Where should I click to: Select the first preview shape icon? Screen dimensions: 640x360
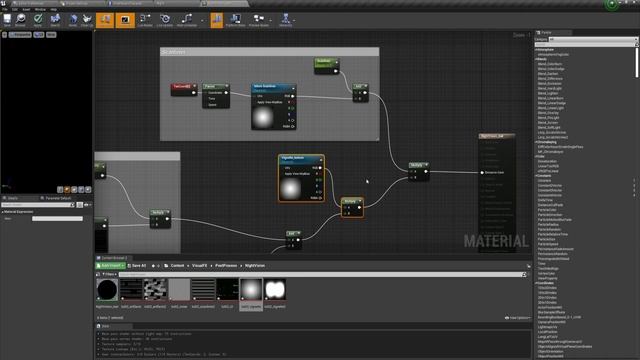tap(60, 189)
